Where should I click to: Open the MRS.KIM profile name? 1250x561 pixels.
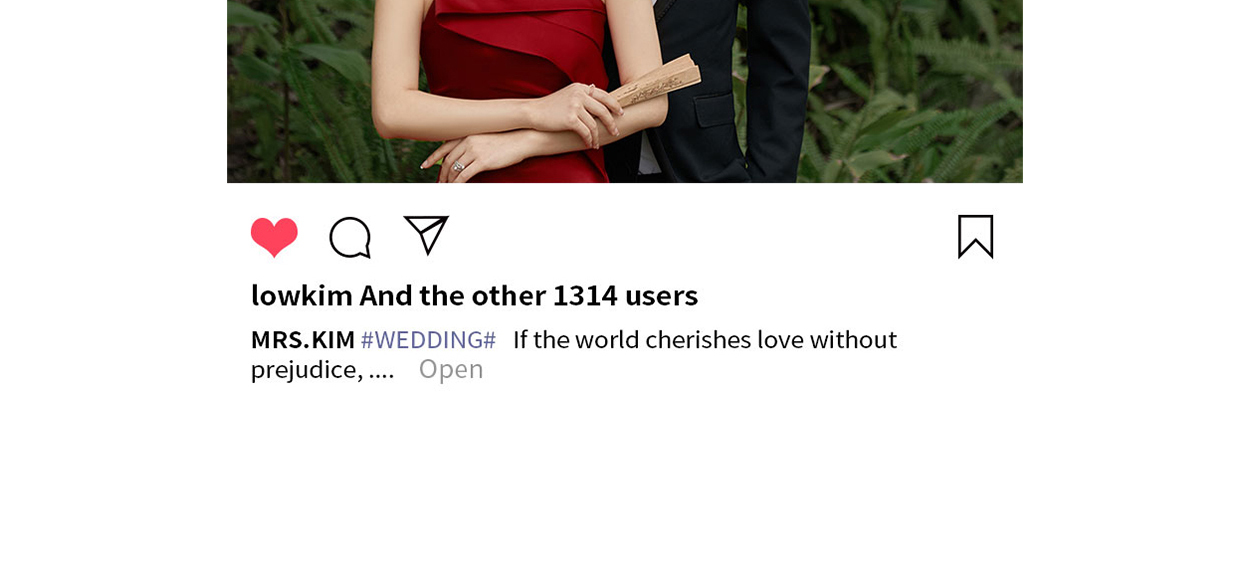[x=303, y=340]
